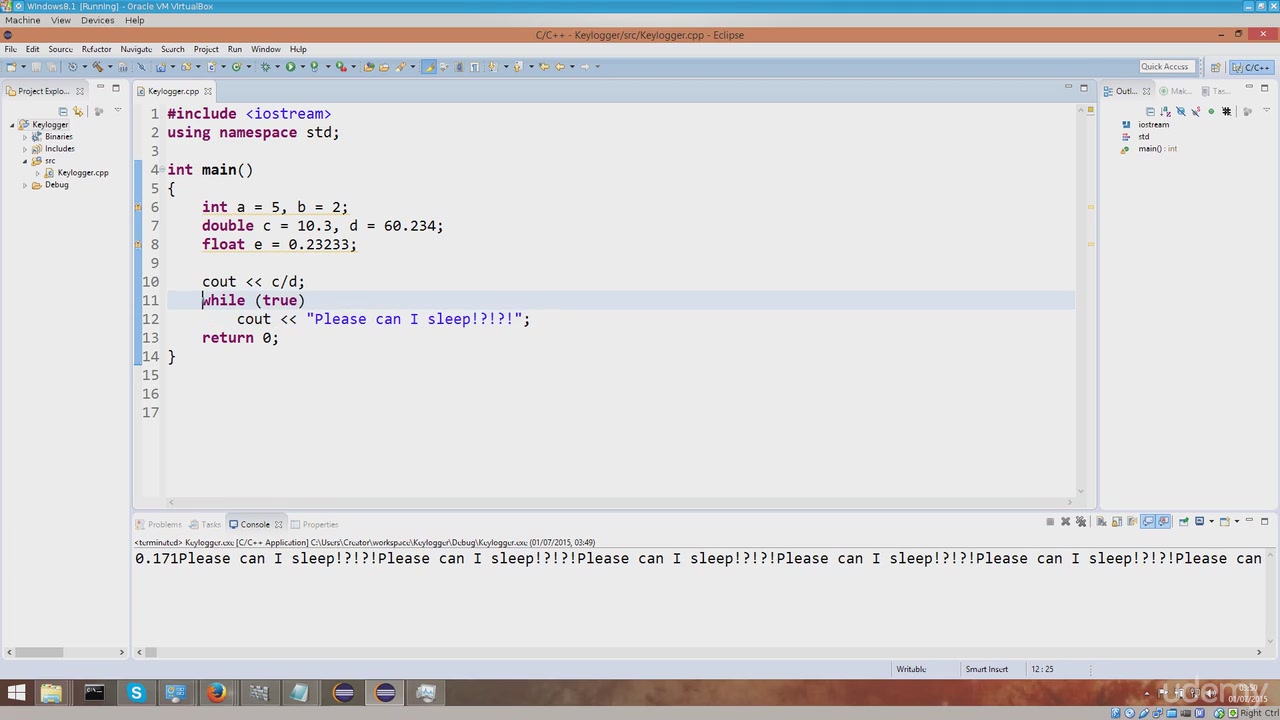Click the Debug bug icon in toolbar

coord(265,67)
